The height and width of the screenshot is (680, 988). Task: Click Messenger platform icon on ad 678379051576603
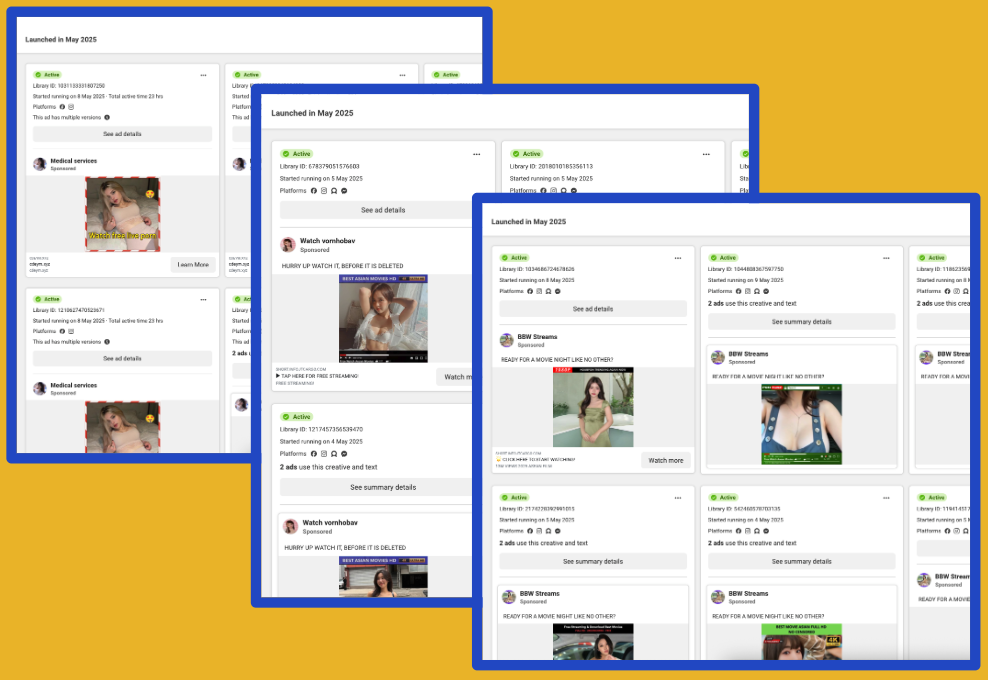pos(344,191)
